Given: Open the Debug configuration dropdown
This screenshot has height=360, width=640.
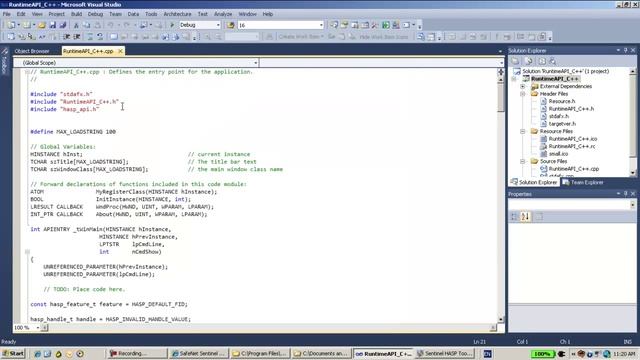Looking at the screenshot, I should pyautogui.click(x=218, y=25).
